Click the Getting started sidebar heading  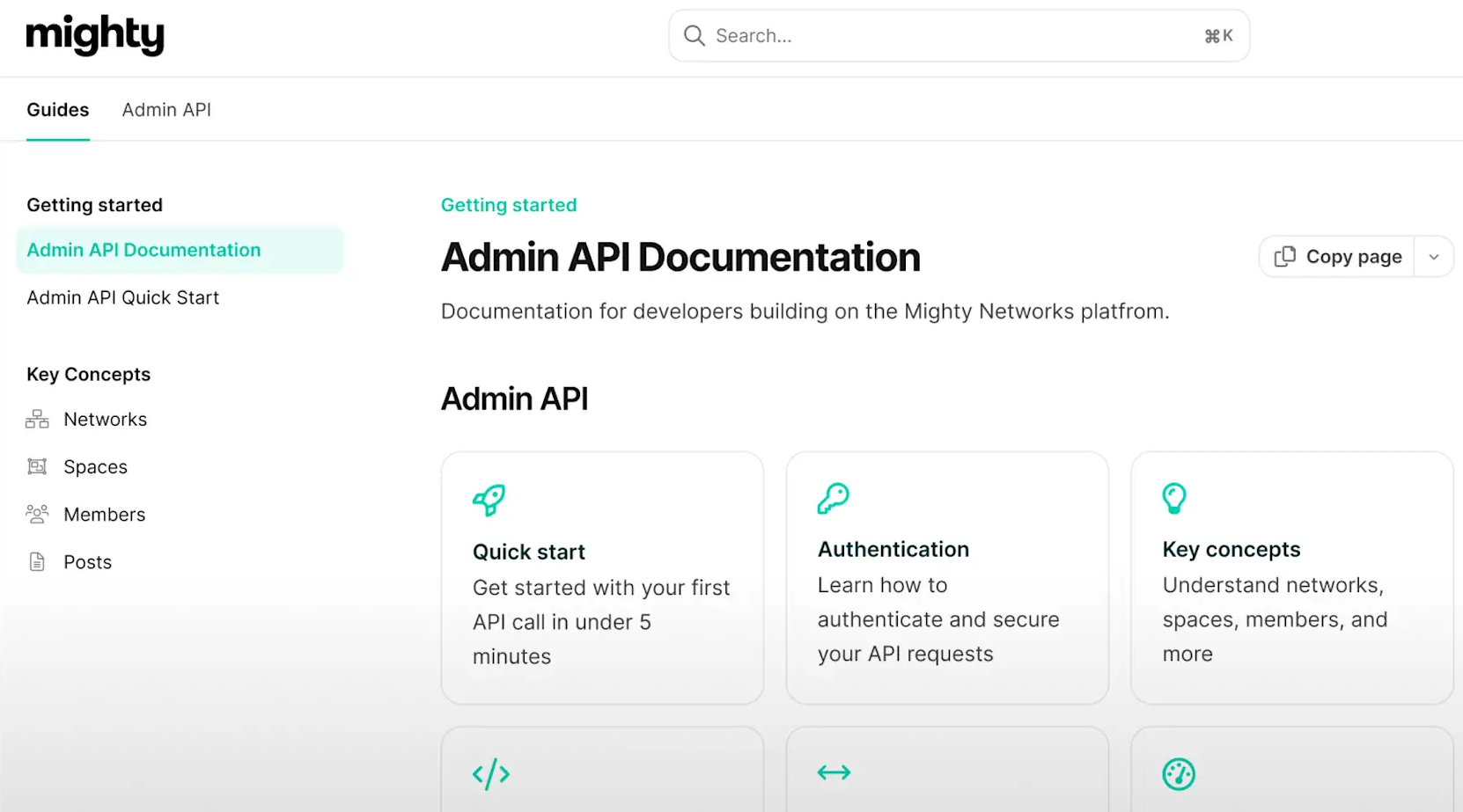click(x=94, y=205)
